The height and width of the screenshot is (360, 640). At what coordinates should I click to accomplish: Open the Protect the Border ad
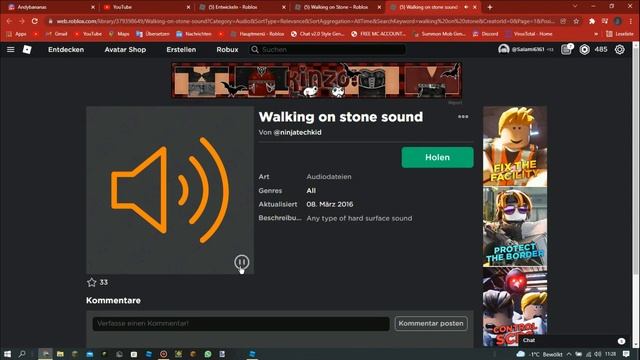[515, 227]
